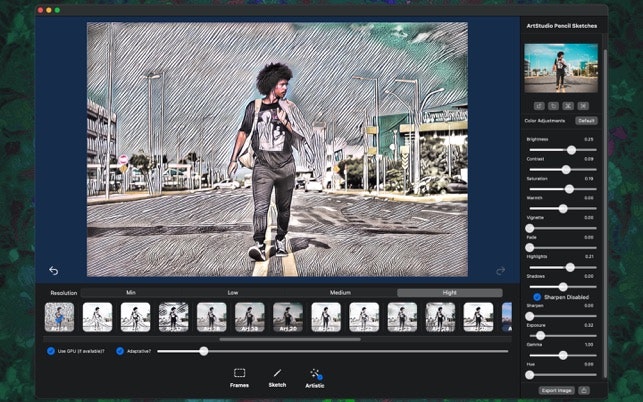Select the blue-figure art style thumbnail

[59, 317]
